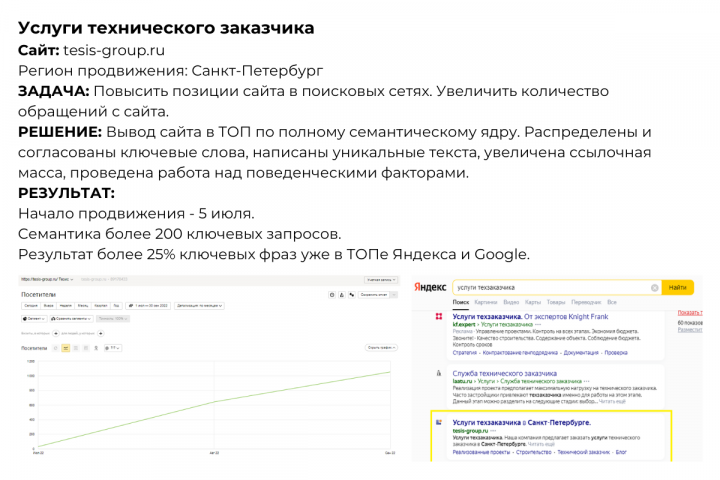Open Технический заказчик sitelink
Screen dimensions: 720x480
click(583, 452)
